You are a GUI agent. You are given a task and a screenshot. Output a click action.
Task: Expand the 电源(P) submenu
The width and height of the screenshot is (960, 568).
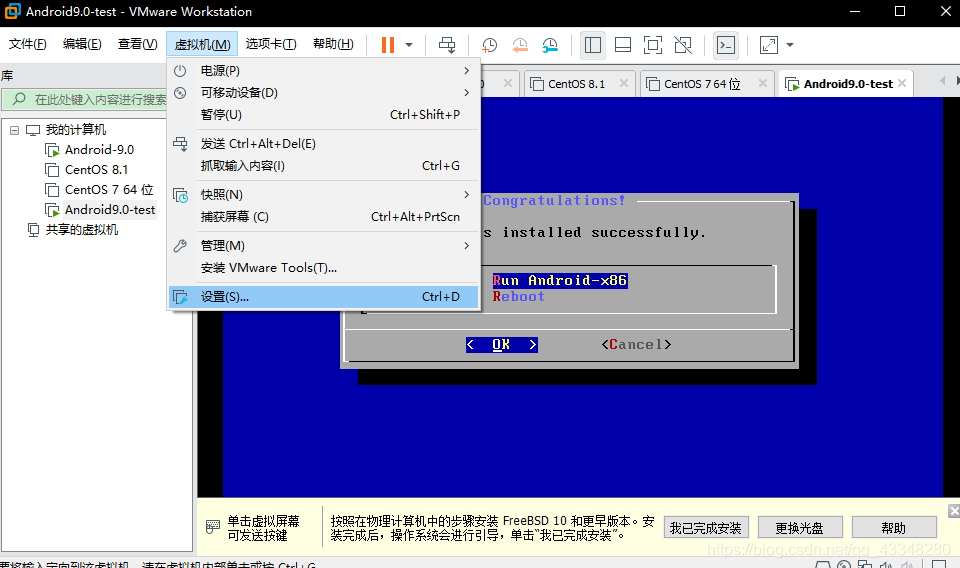tap(324, 71)
